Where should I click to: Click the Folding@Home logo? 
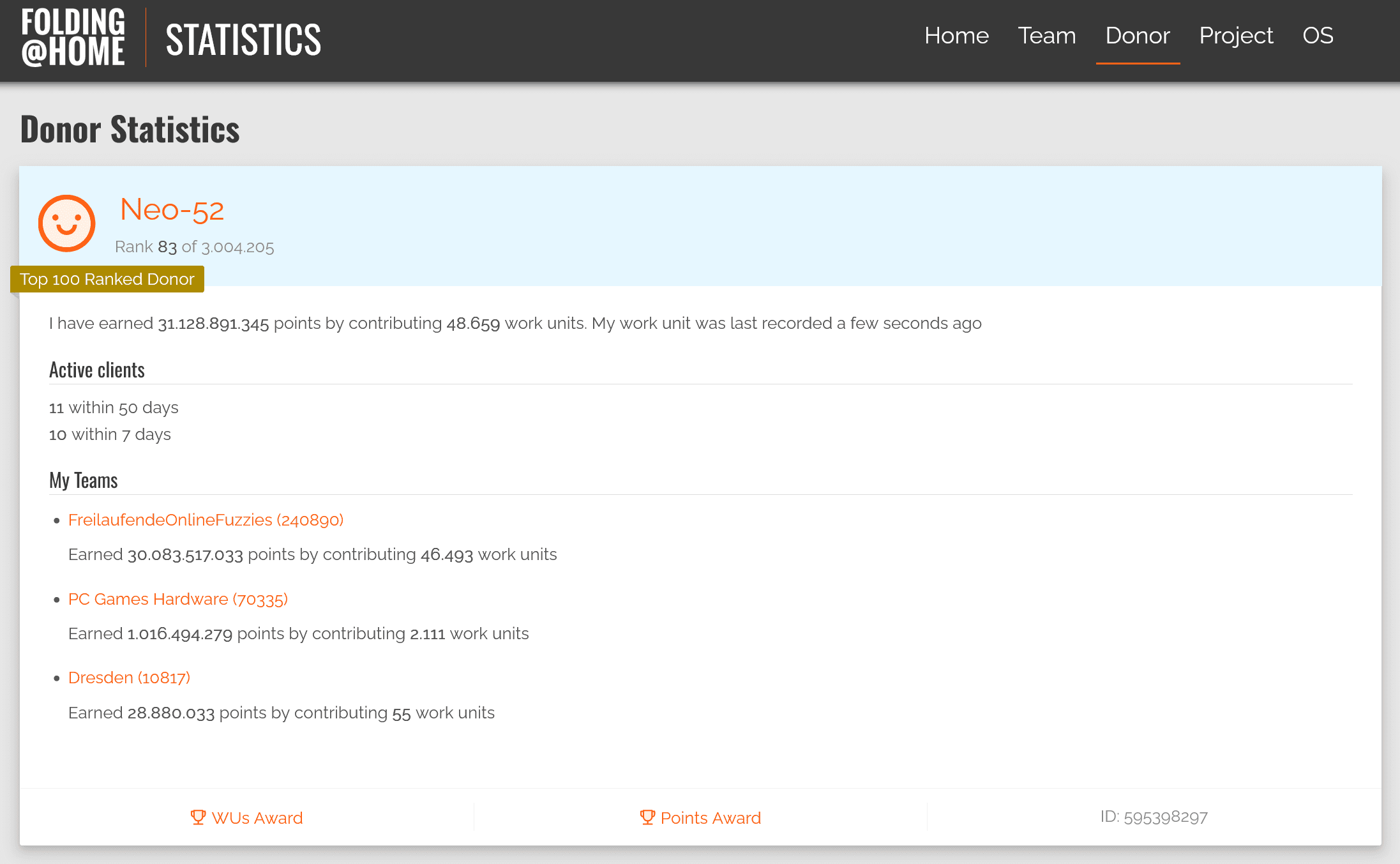[x=73, y=38]
